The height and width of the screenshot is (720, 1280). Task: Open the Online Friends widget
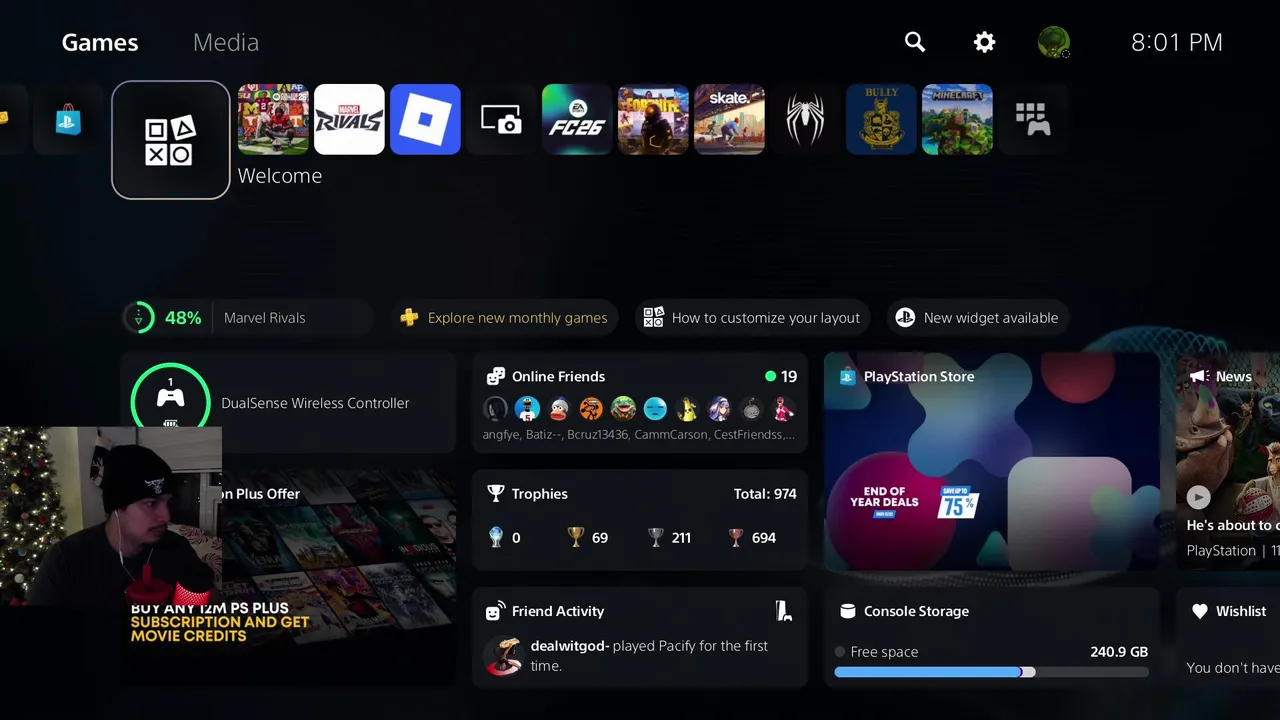(x=640, y=403)
